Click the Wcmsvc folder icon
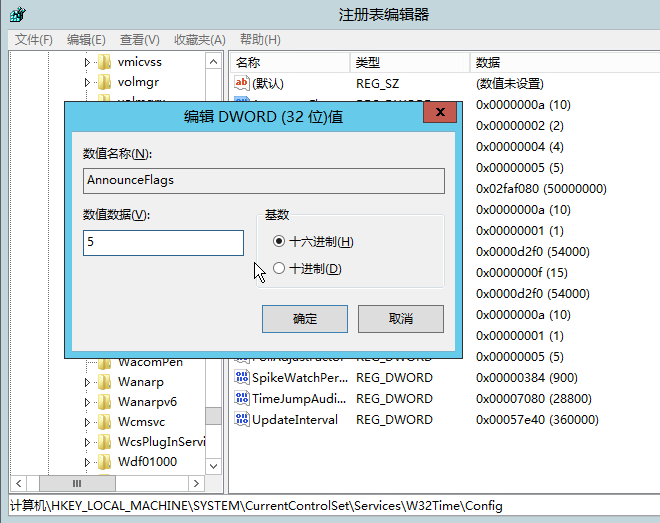Viewport: 660px width, 523px height. [104, 422]
